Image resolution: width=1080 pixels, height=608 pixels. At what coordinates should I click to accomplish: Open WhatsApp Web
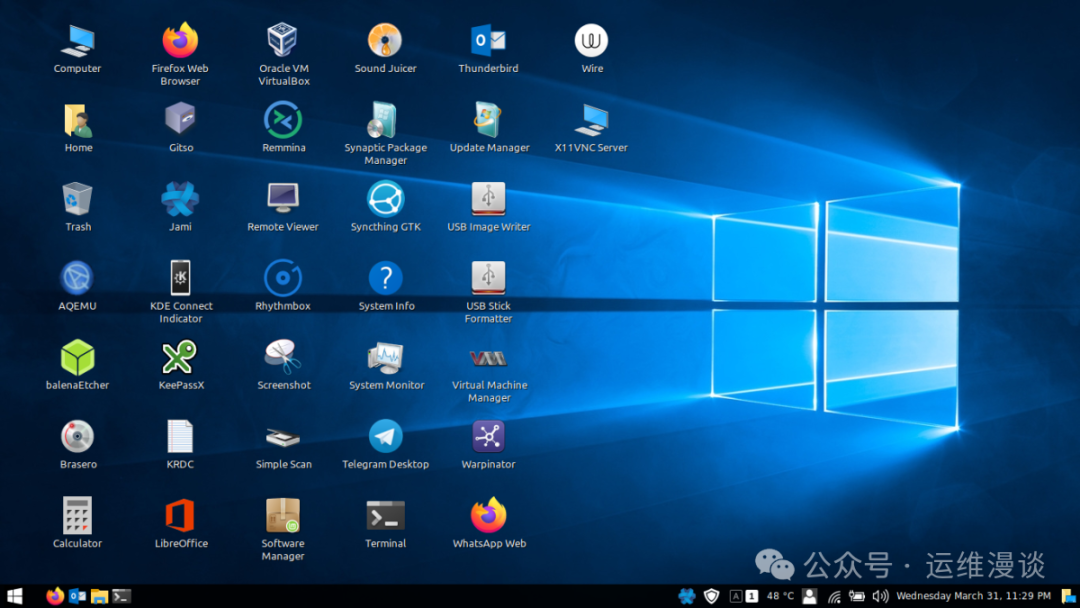(x=488, y=518)
